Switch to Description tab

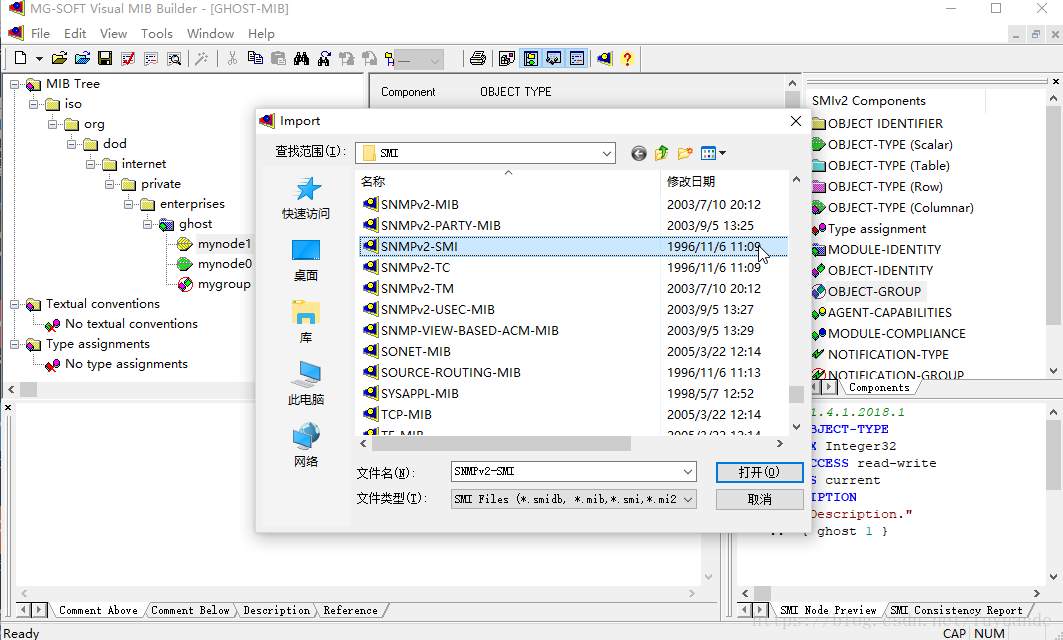click(277, 610)
